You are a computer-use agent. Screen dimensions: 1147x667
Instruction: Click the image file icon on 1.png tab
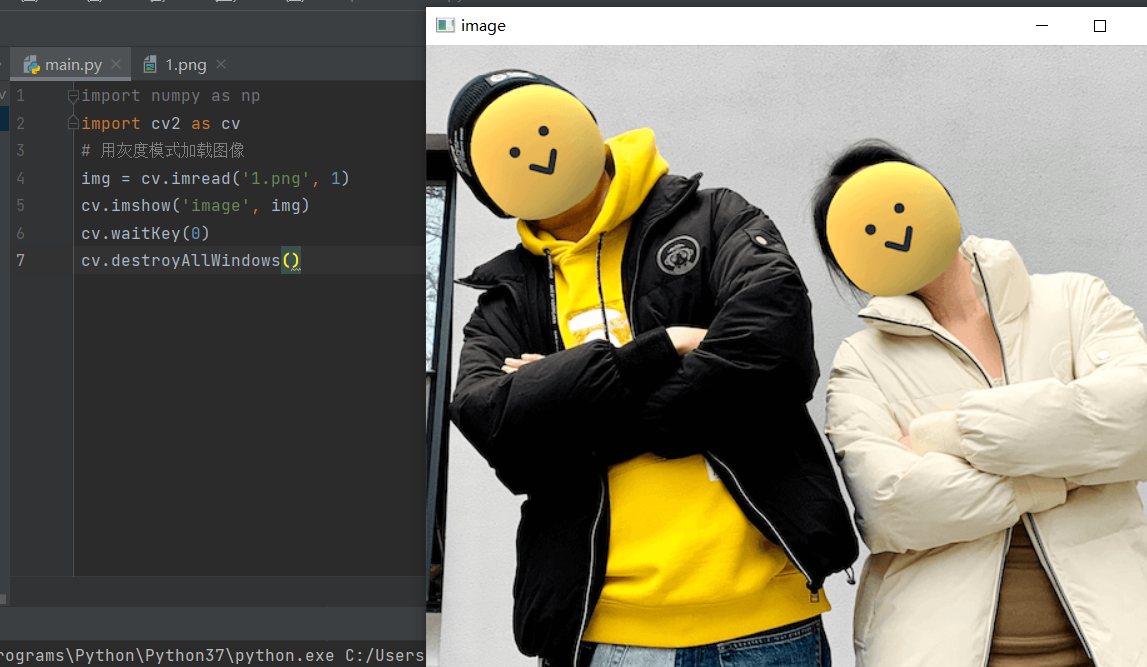(x=150, y=64)
